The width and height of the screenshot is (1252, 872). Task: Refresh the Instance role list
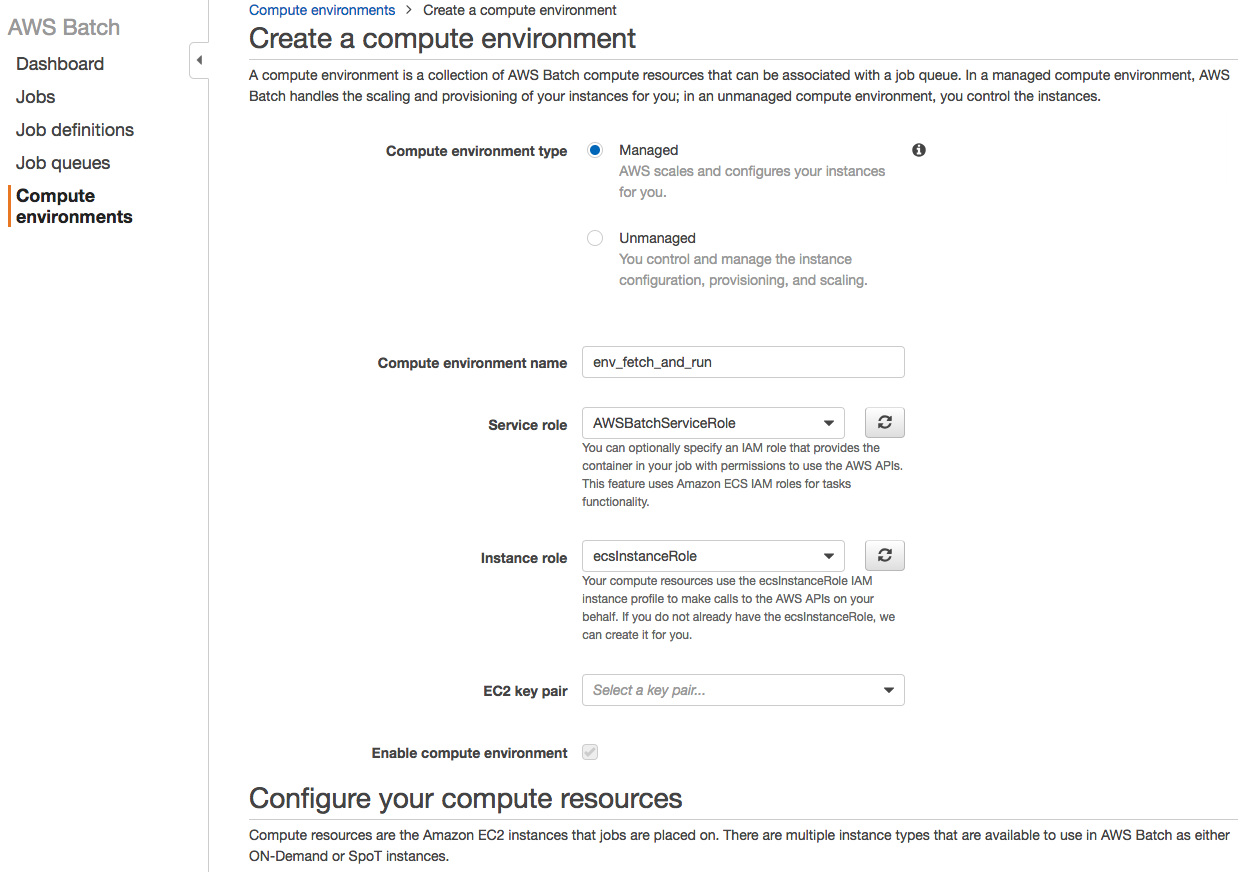(x=884, y=556)
